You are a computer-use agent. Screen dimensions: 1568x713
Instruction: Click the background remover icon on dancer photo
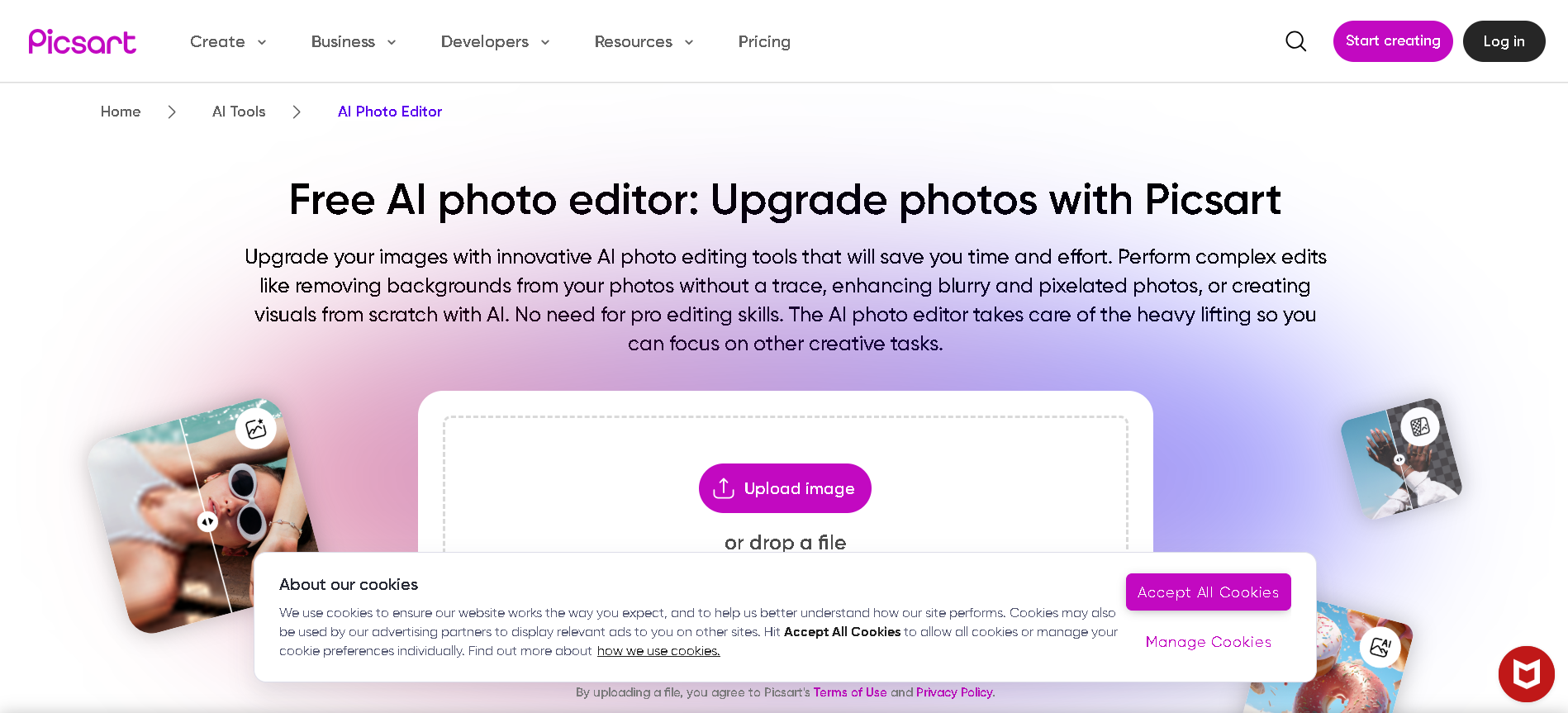[1420, 426]
